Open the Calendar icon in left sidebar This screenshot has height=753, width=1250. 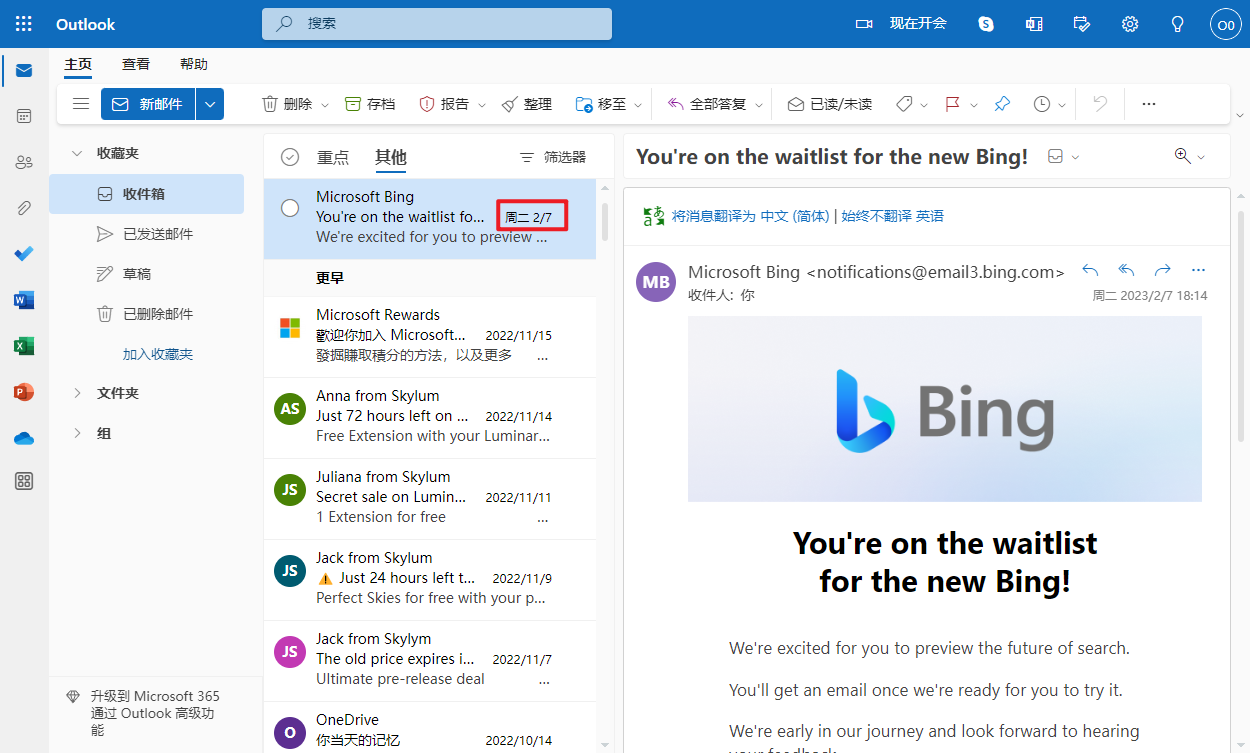tap(24, 116)
